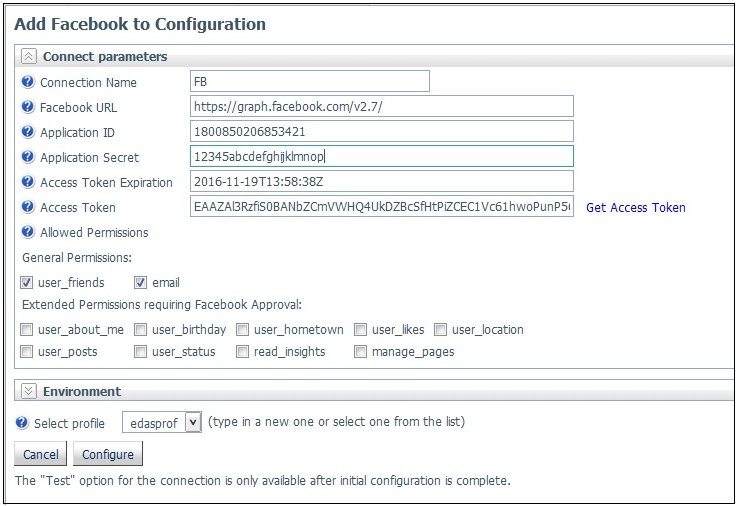Viewport: 737px width, 506px height.
Task: Tick the user_likes checkbox
Action: (360, 329)
